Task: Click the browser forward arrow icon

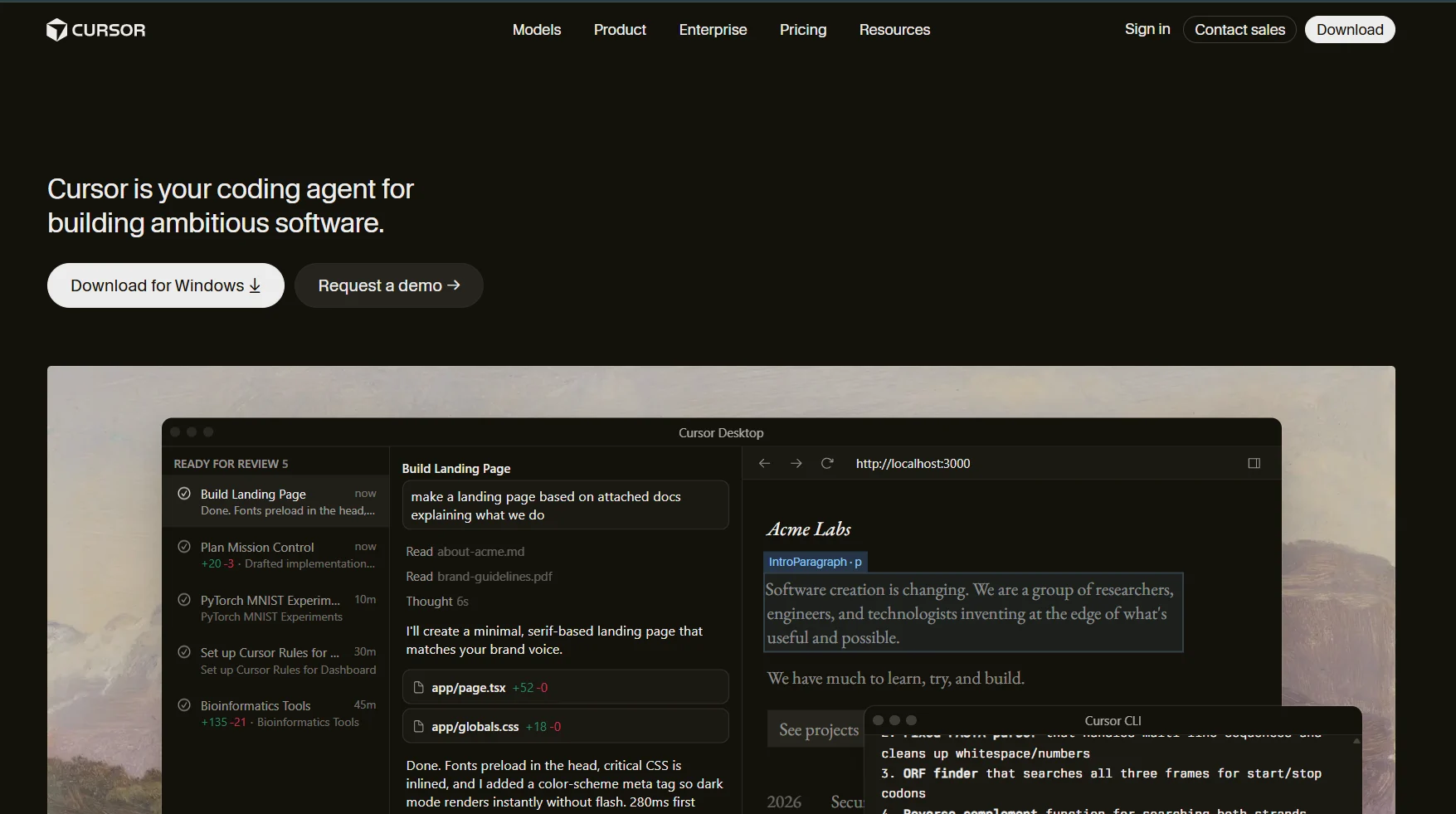Action: (x=796, y=463)
